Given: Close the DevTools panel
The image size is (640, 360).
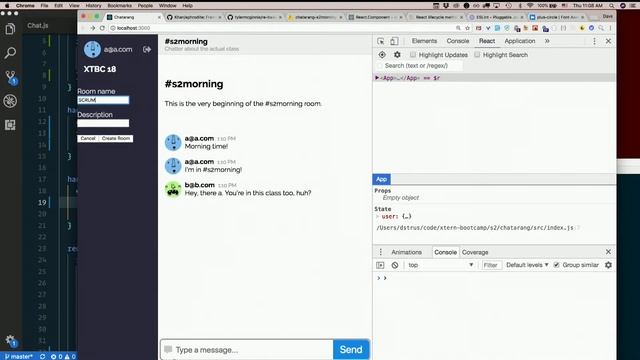Looking at the screenshot, I should coord(608,41).
